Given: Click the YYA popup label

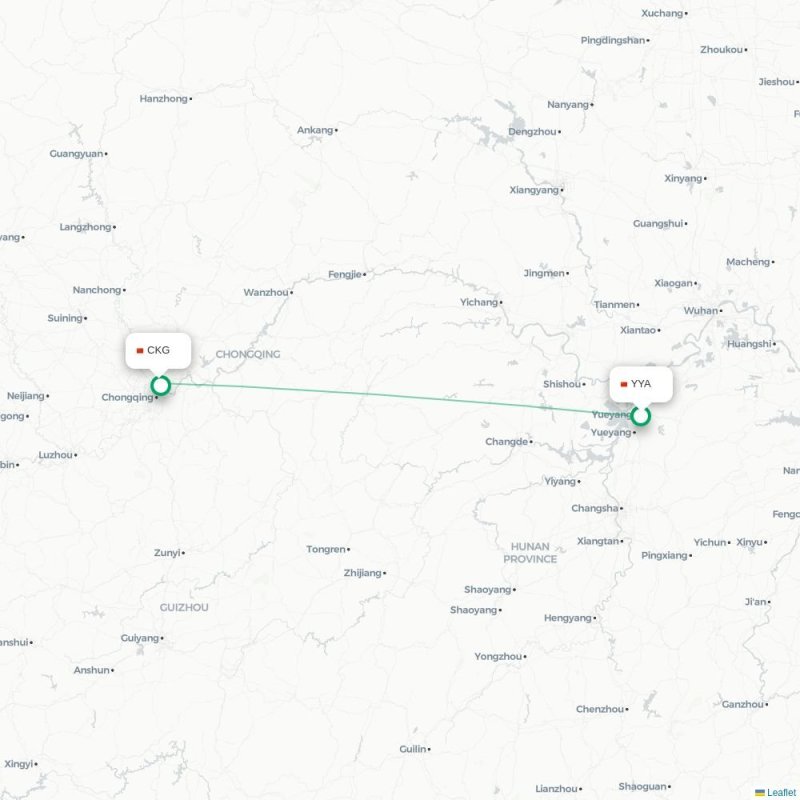Looking at the screenshot, I should click(641, 384).
